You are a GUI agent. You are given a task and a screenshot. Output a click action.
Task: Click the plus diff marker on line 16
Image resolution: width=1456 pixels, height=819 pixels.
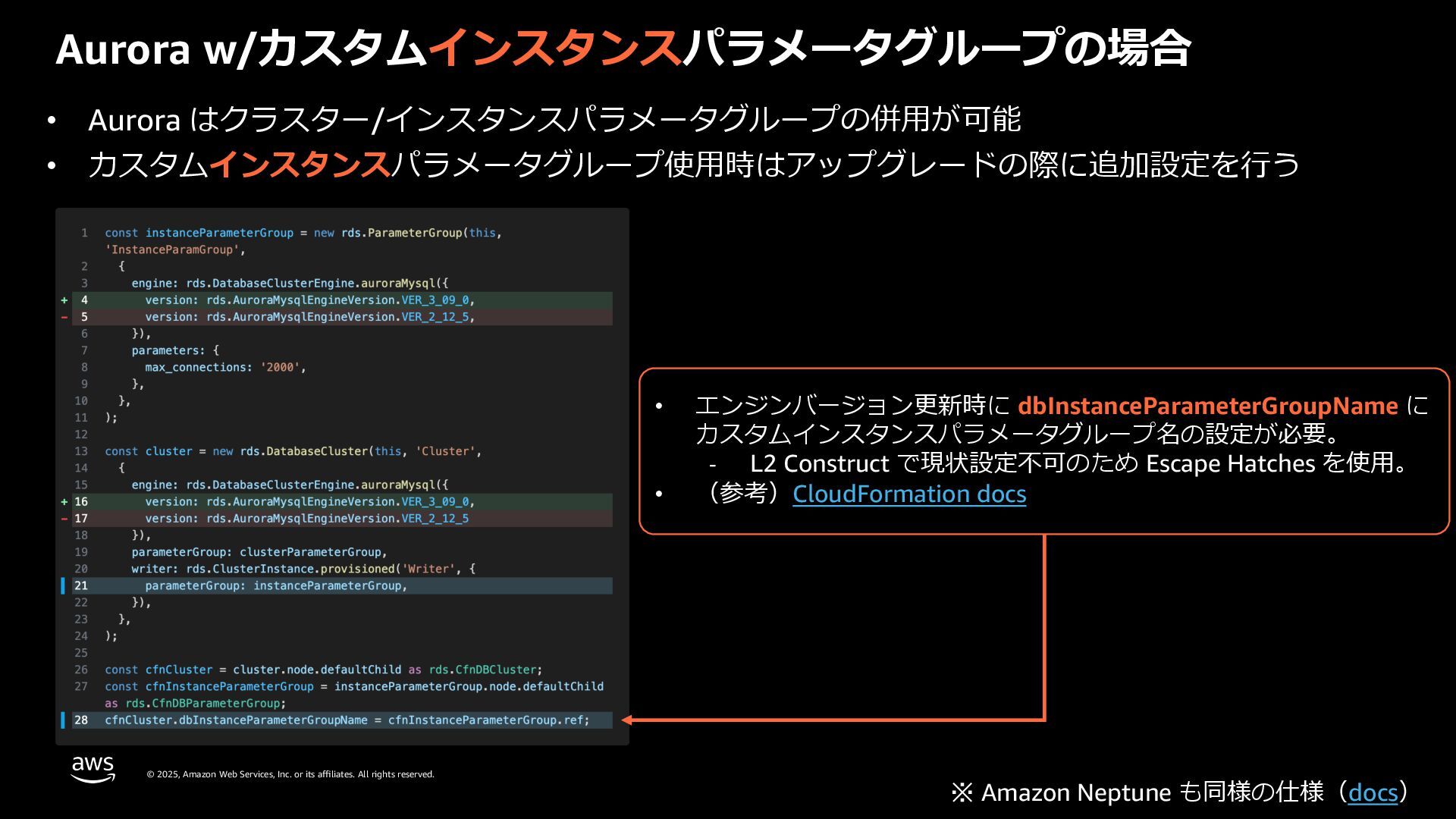(x=64, y=502)
